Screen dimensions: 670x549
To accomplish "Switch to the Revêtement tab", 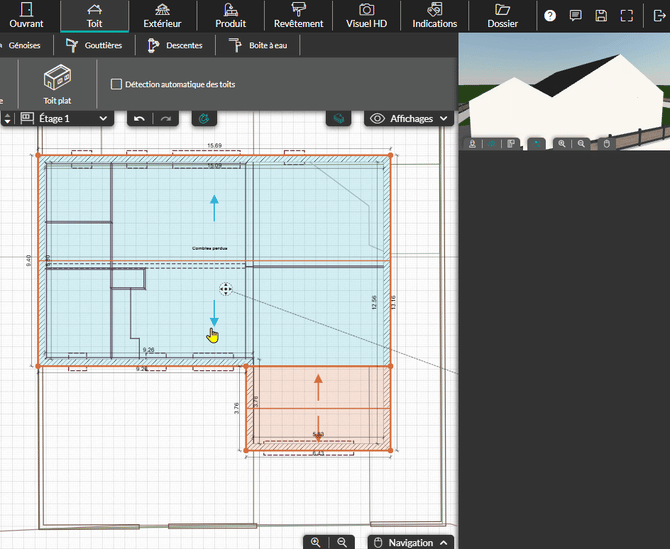I will coord(298,16).
